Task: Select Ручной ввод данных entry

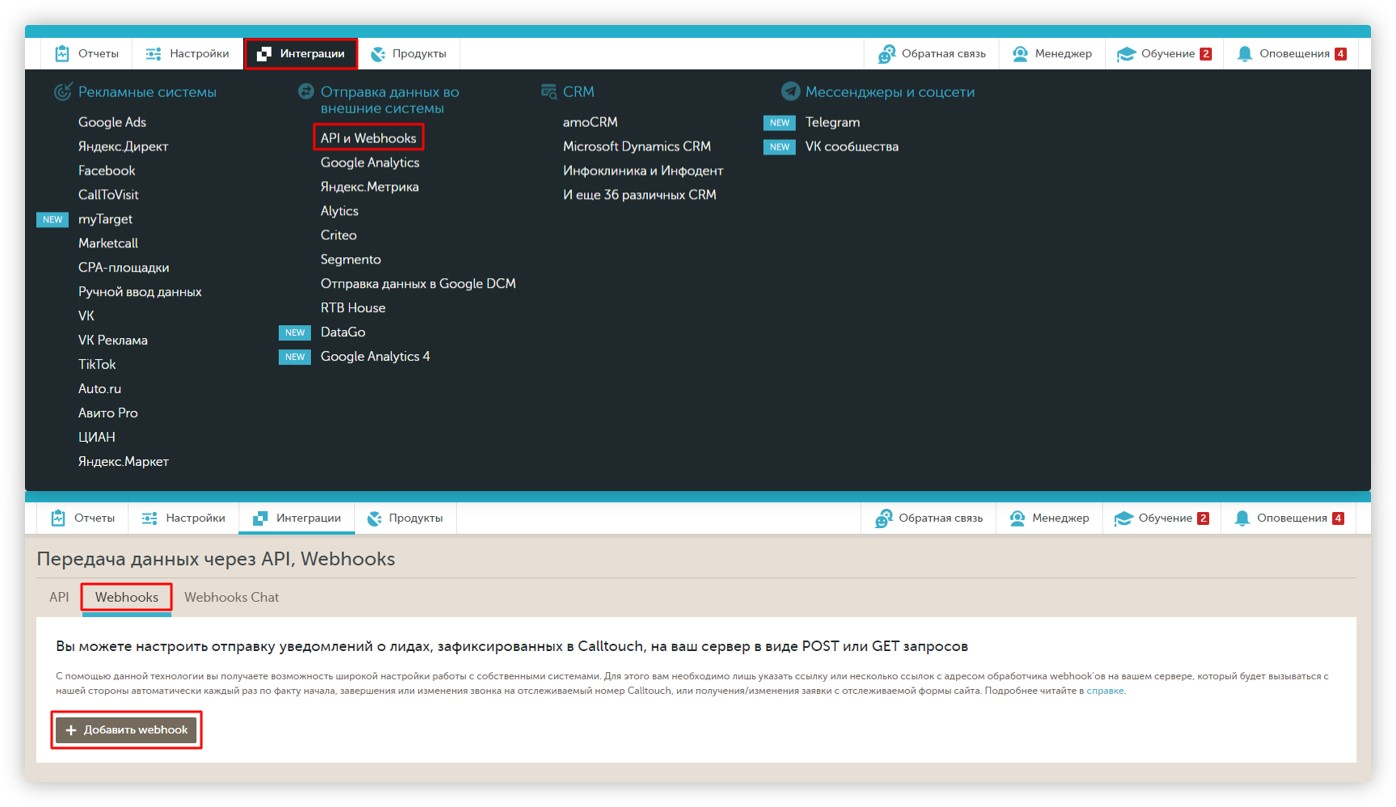Action: click(140, 292)
